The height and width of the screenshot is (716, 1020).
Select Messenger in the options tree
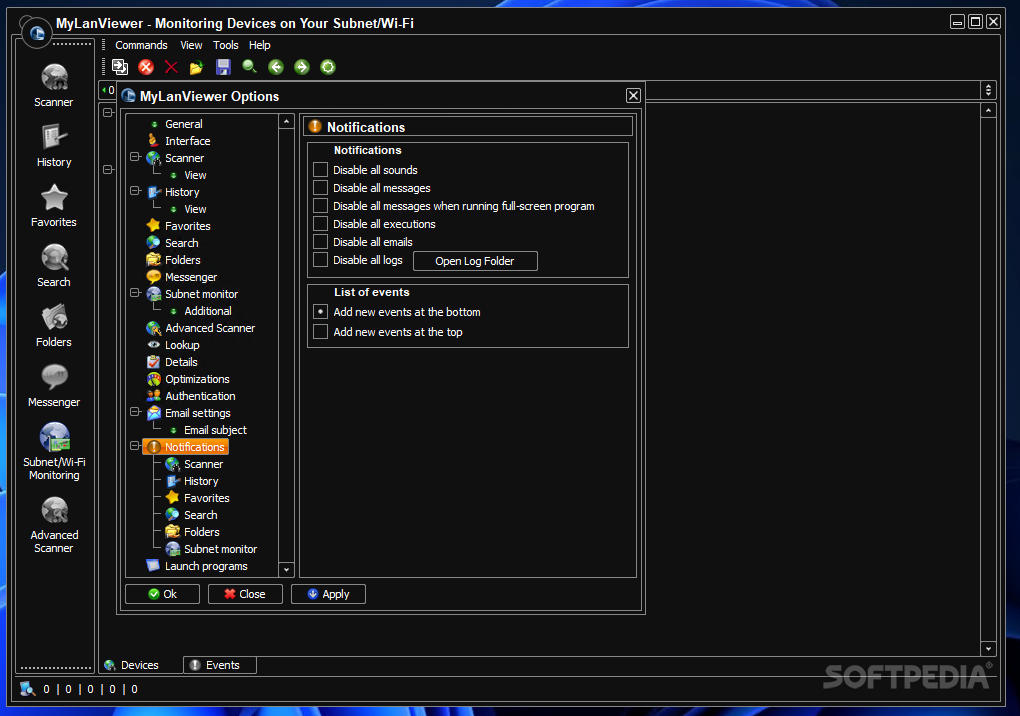191,276
